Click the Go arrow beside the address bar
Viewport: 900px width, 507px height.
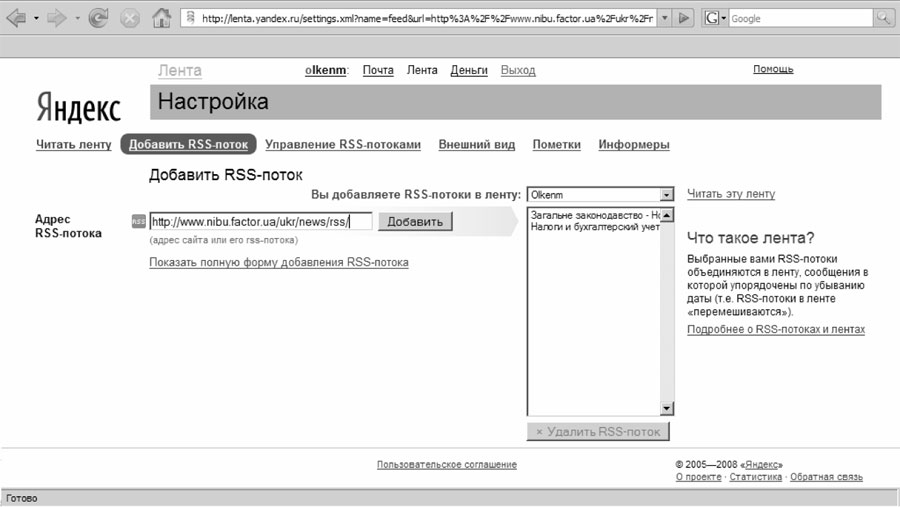pos(683,18)
